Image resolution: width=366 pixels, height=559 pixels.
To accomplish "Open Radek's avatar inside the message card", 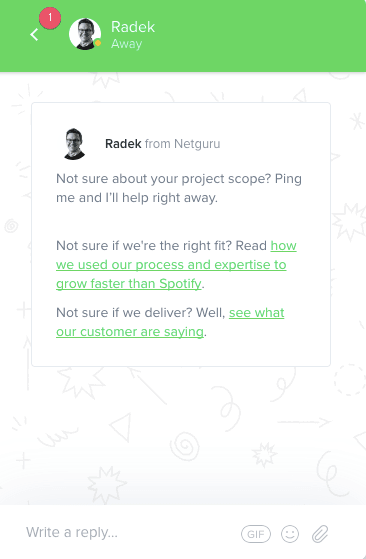I will click(x=74, y=144).
